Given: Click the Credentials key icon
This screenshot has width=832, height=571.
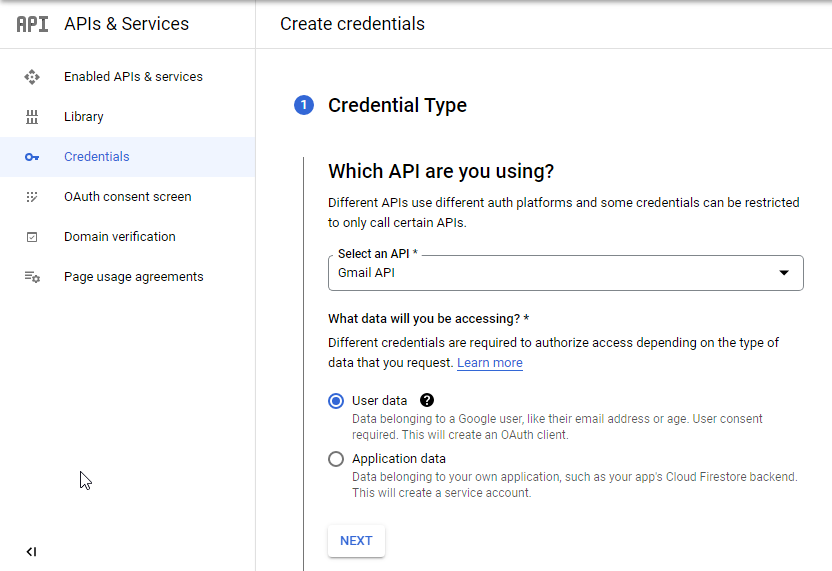Looking at the screenshot, I should coord(32,157).
